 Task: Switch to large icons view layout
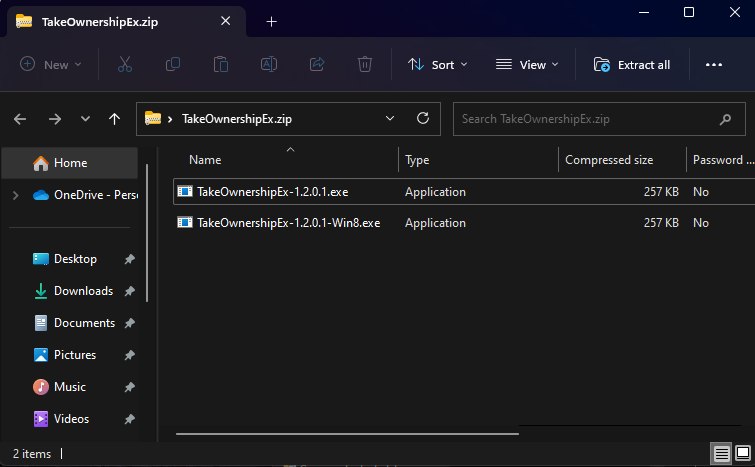[741, 454]
